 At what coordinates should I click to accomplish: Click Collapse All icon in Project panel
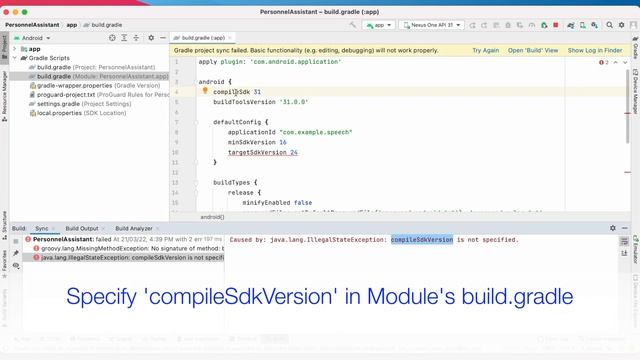click(x=136, y=38)
